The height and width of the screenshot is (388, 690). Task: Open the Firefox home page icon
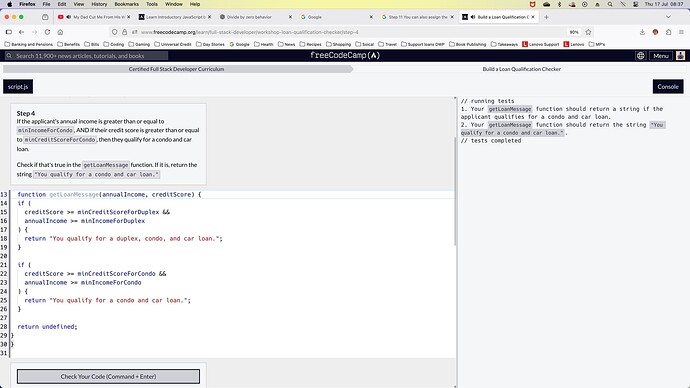click(x=60, y=32)
